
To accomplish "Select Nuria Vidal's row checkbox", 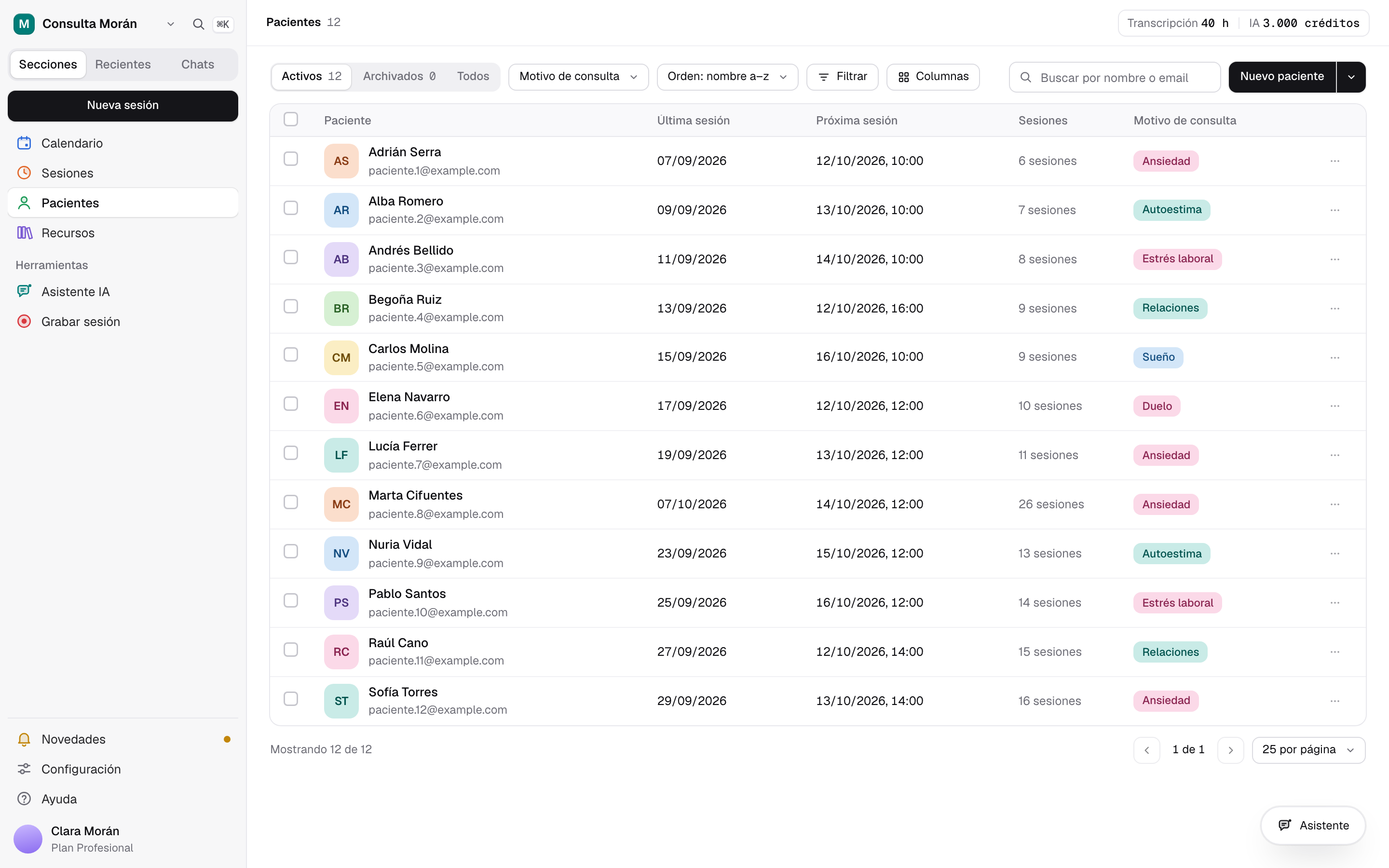I will pyautogui.click(x=291, y=551).
